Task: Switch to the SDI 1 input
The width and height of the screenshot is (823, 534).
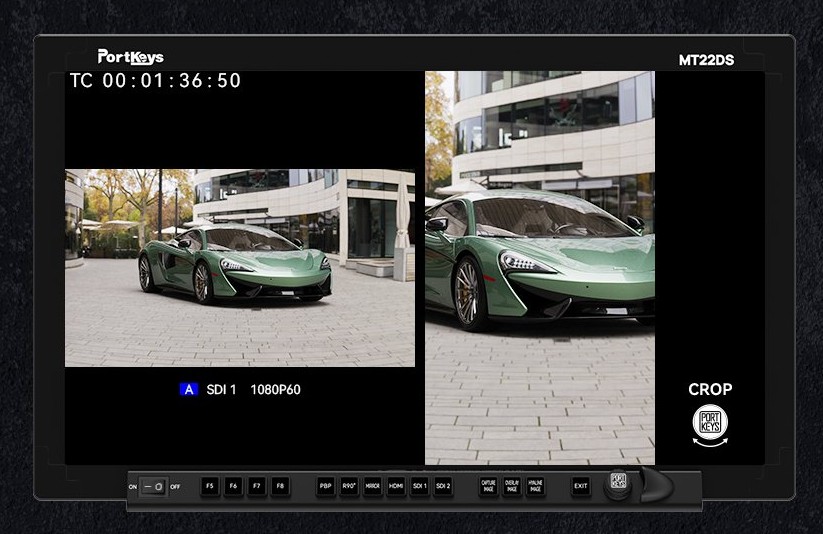Action: click(x=419, y=487)
